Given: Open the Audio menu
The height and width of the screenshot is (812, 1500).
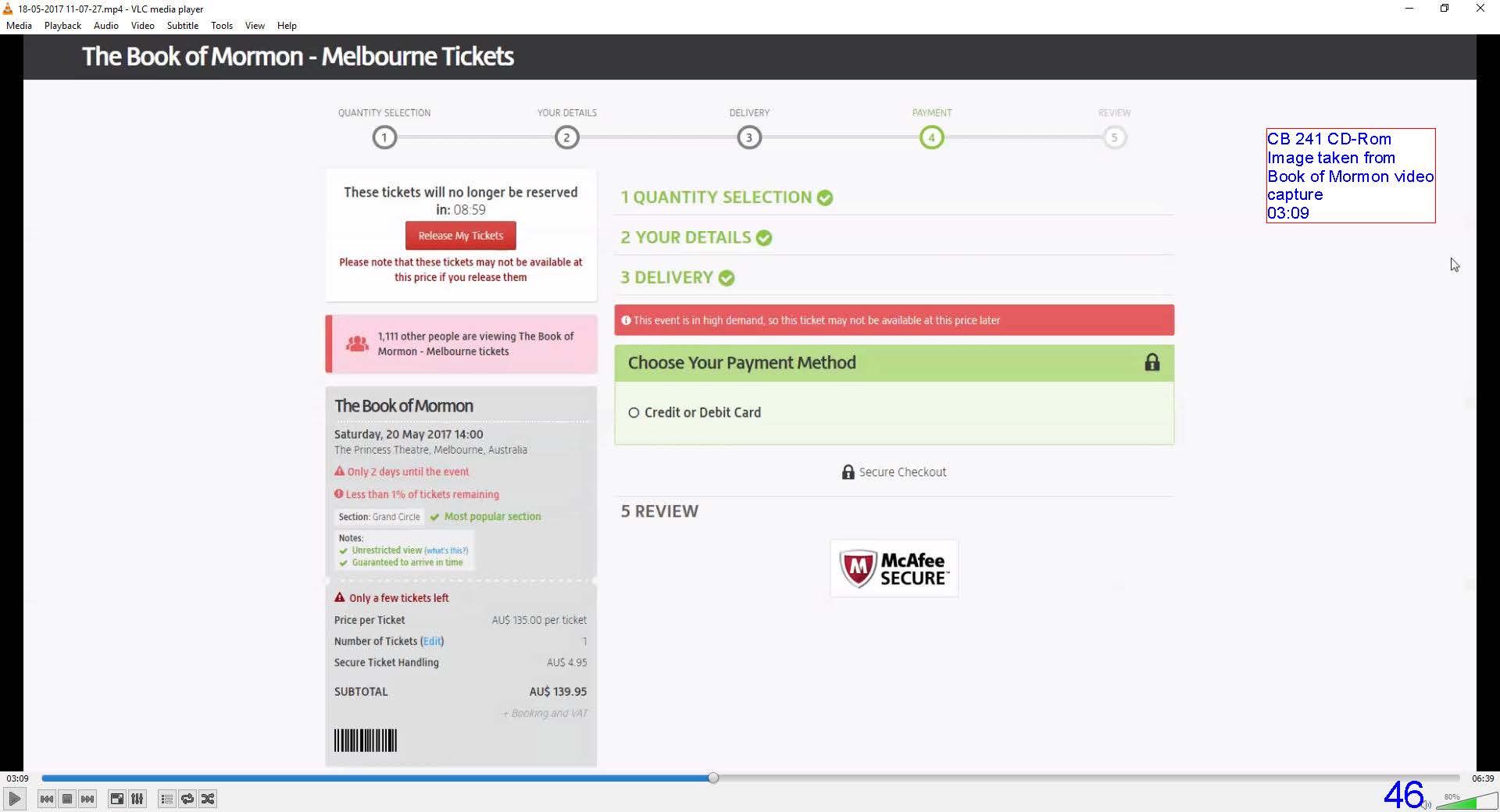Looking at the screenshot, I should pos(106,25).
